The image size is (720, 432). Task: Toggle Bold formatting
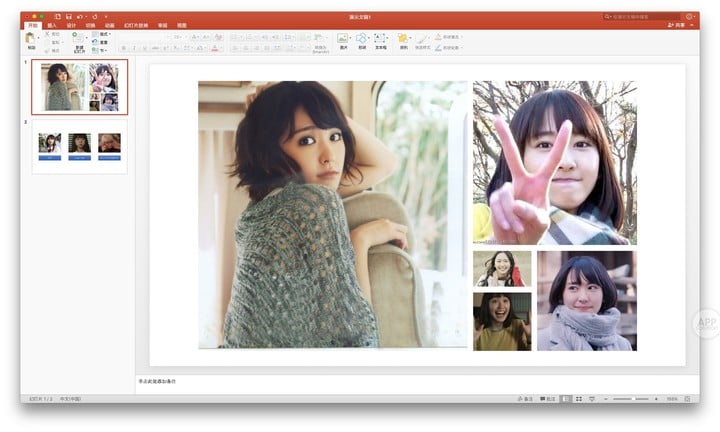[124, 48]
